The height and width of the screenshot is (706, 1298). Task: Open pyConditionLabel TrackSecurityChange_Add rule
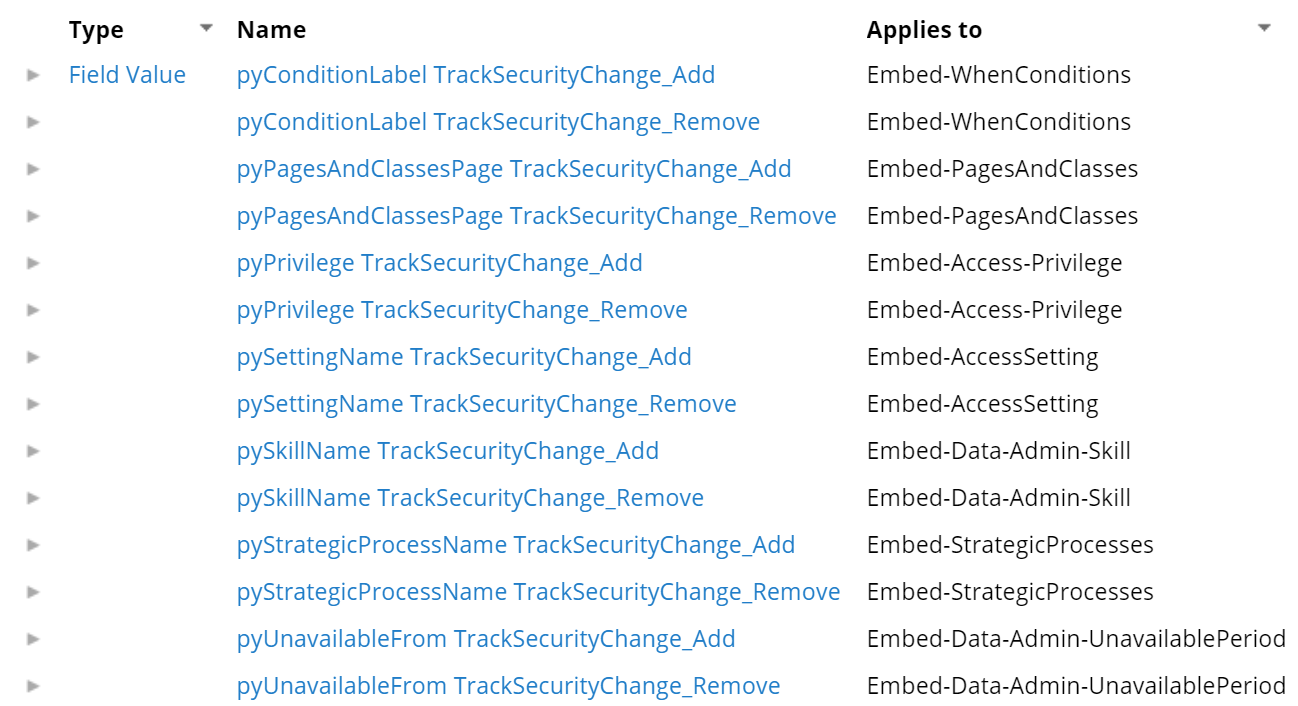tap(476, 75)
